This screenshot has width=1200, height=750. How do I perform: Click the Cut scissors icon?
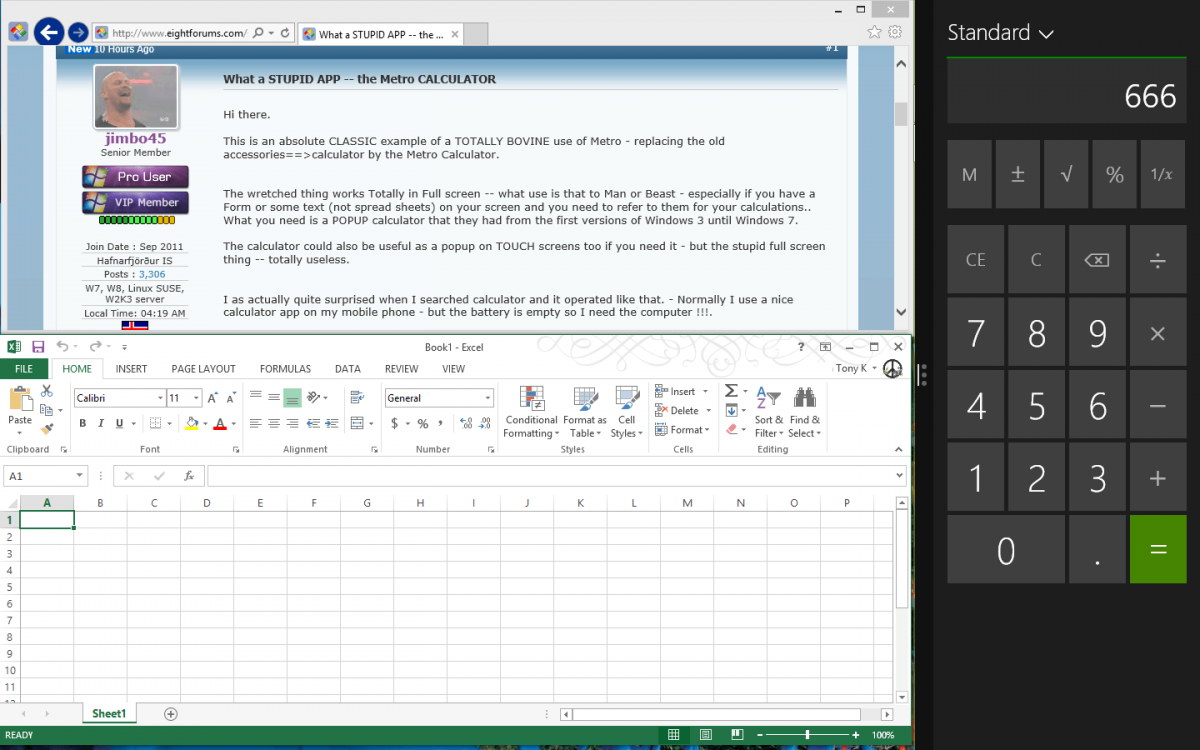[x=46, y=392]
